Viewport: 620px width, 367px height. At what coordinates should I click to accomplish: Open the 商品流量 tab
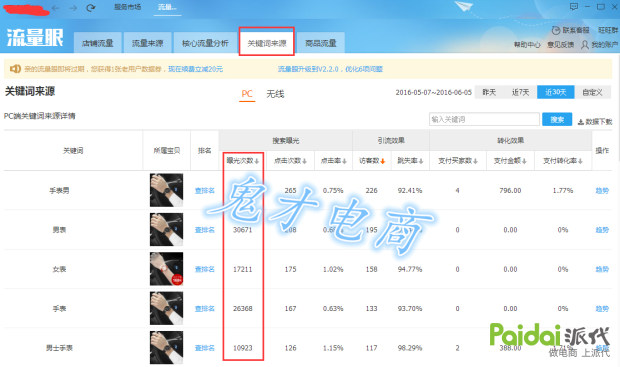[x=321, y=43]
